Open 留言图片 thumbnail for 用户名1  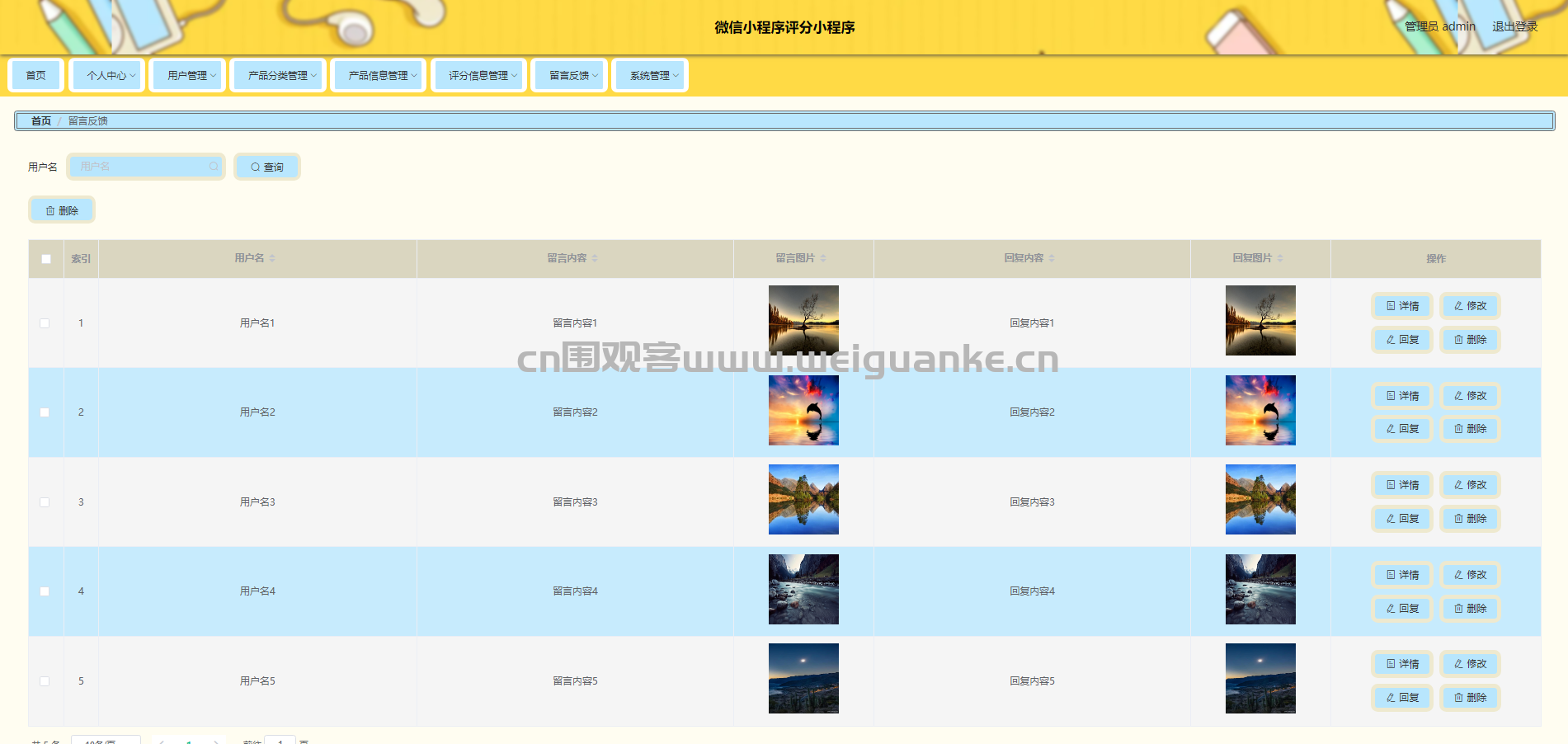803,320
